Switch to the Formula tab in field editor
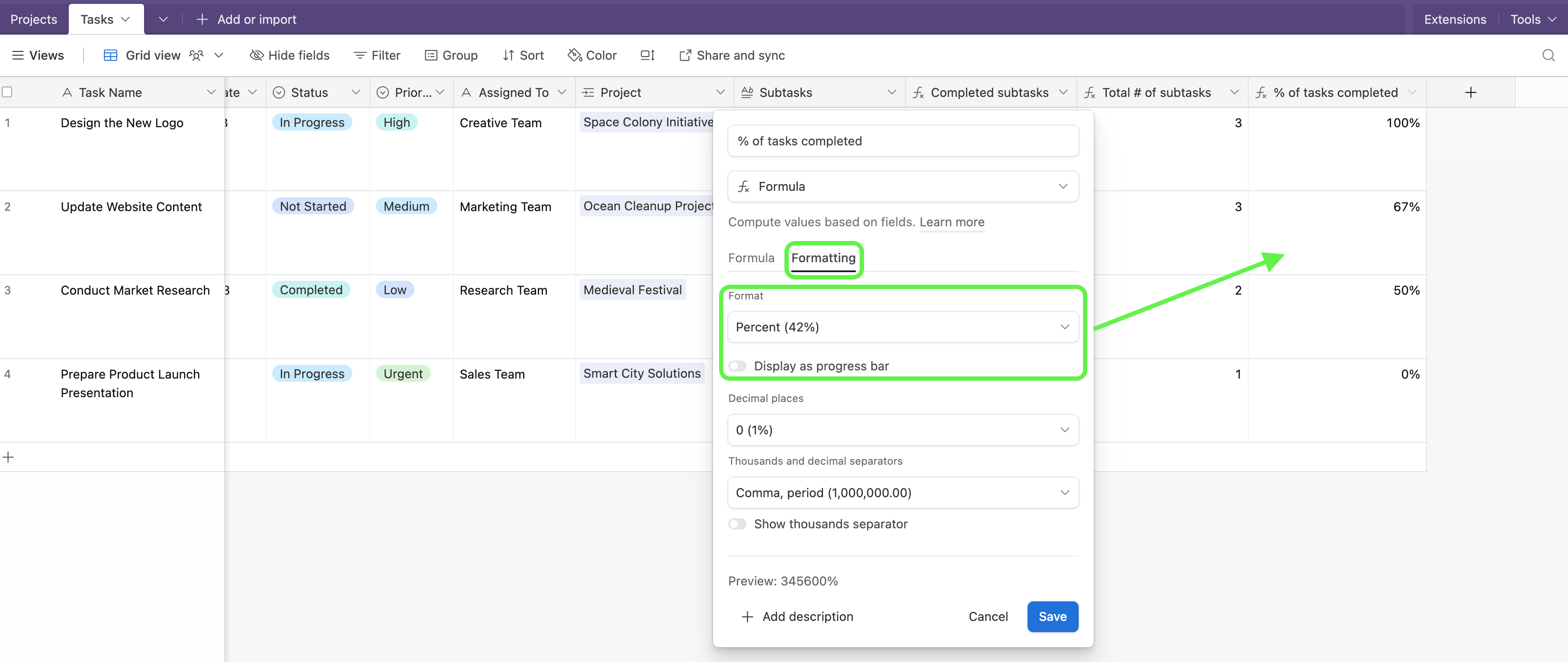This screenshot has height=662, width=1568. click(751, 258)
